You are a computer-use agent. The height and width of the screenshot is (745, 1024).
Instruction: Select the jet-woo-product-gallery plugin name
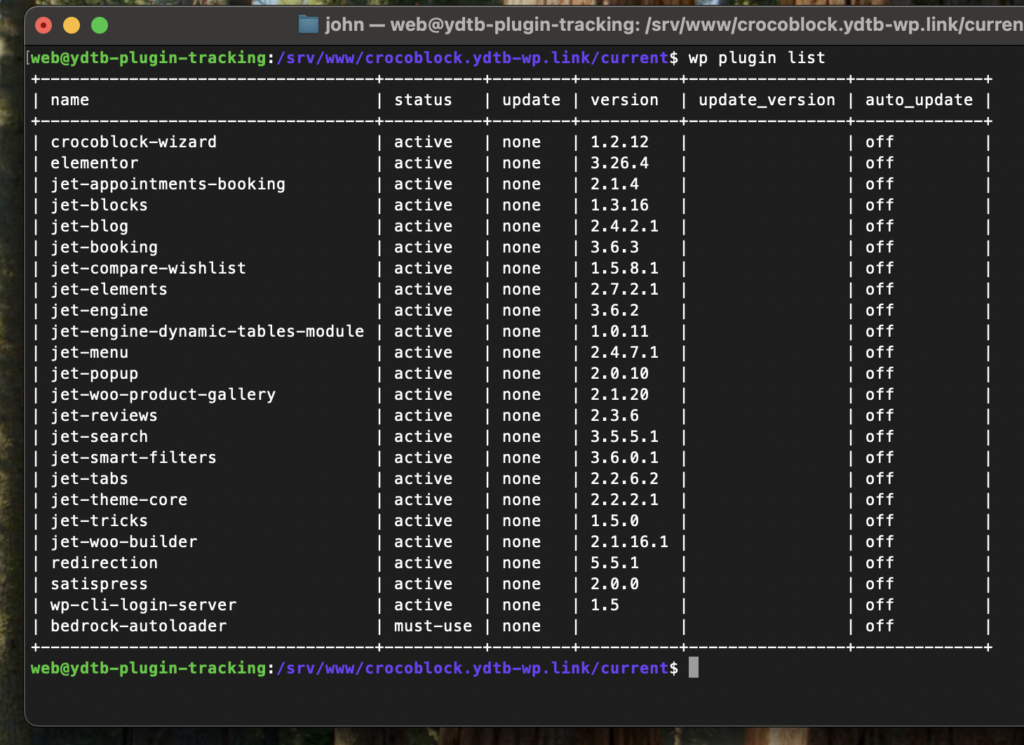(163, 394)
